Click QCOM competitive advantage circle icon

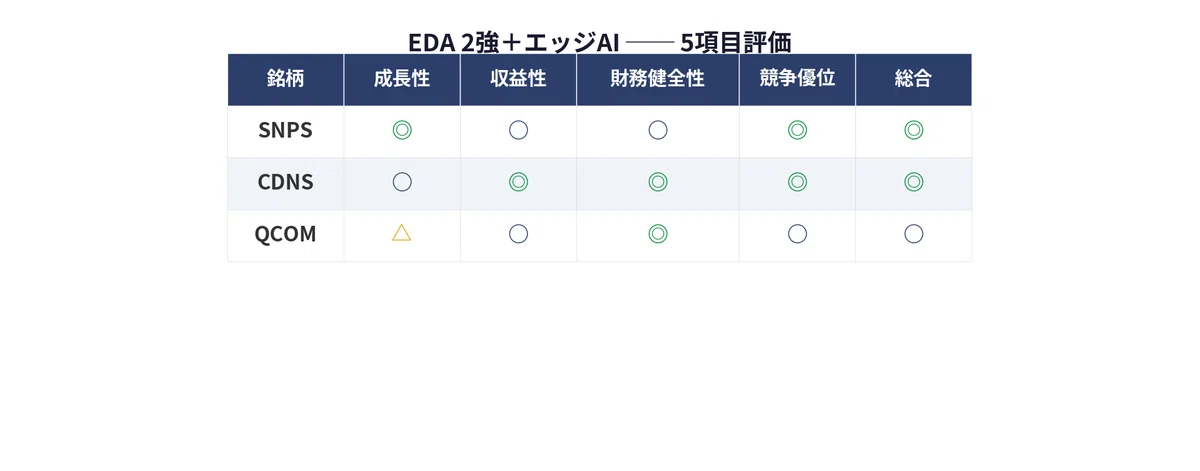tap(797, 234)
